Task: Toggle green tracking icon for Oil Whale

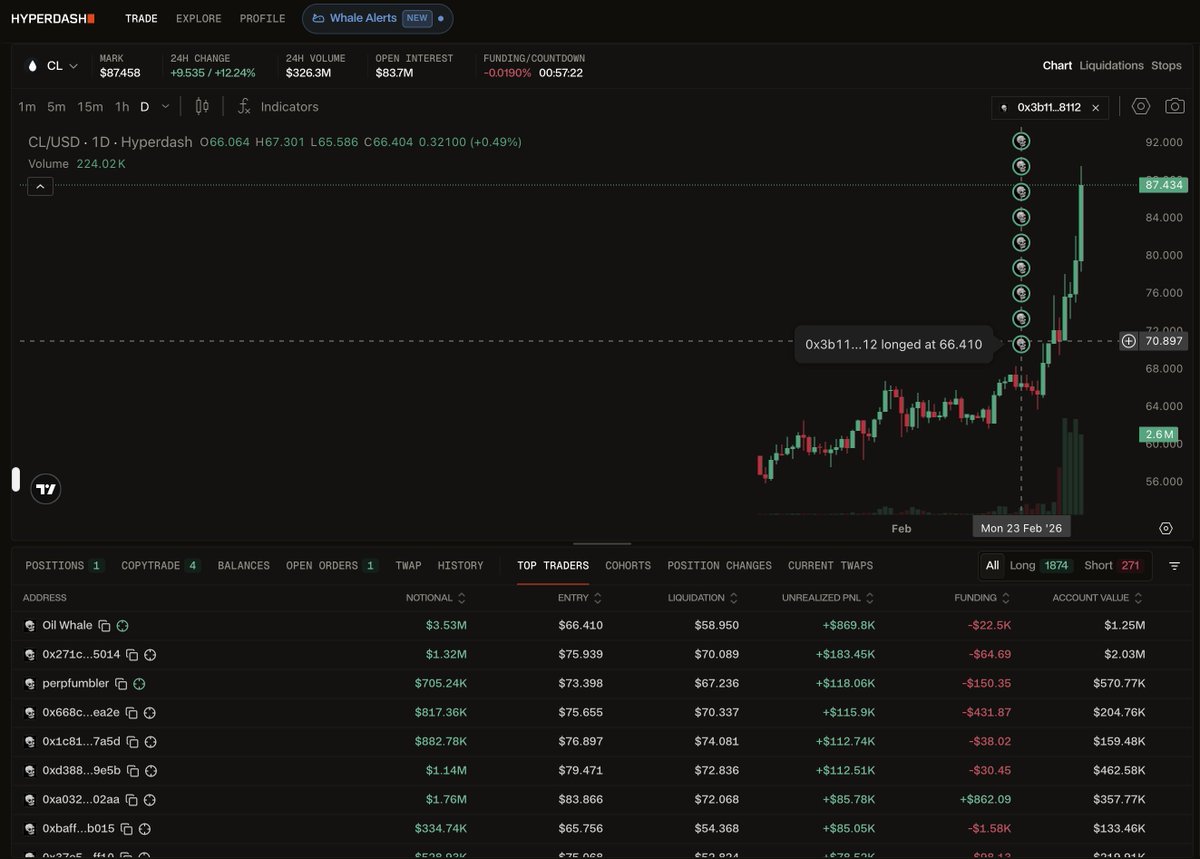Action: 122,625
